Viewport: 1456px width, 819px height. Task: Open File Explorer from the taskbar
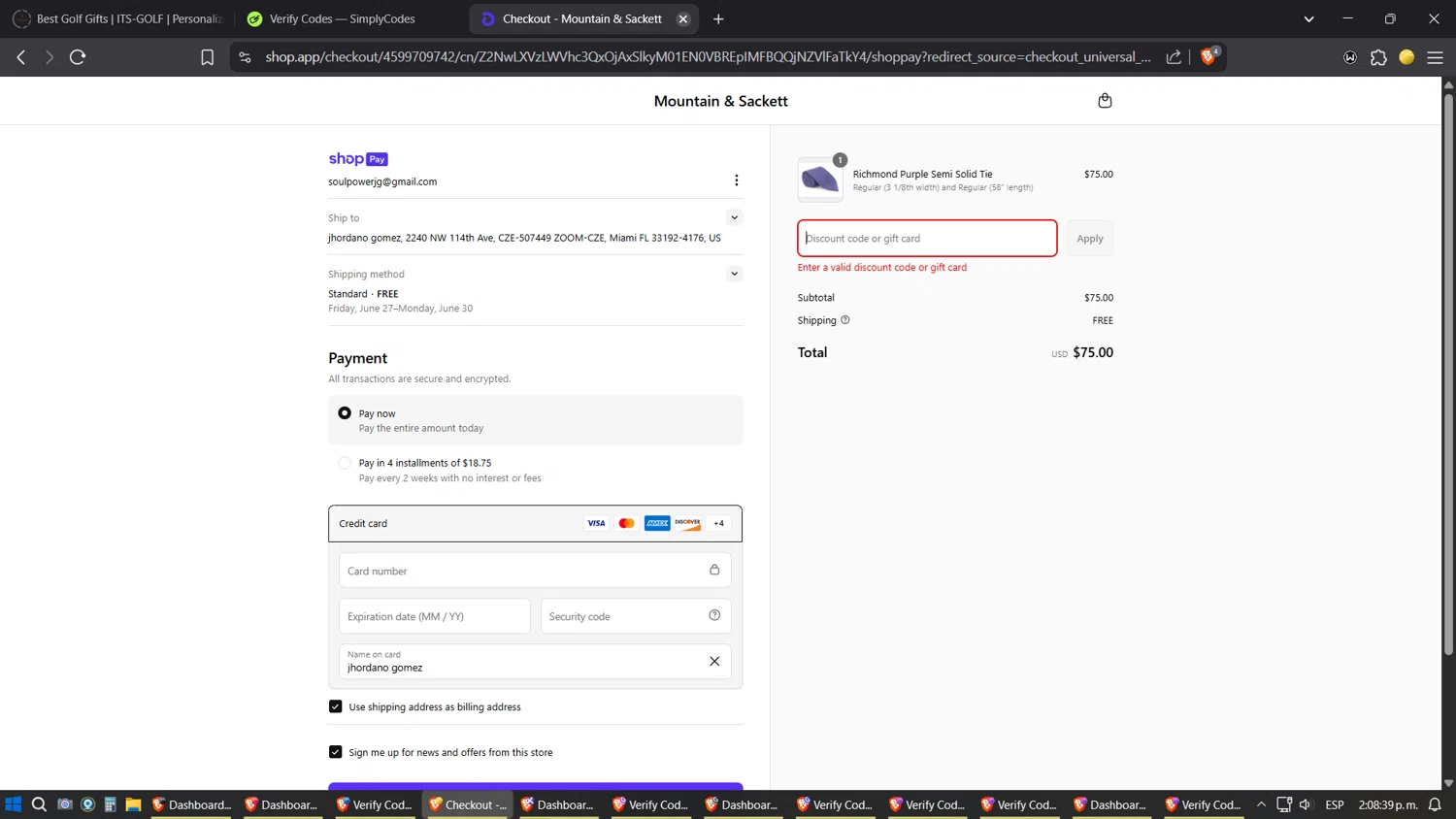tap(133, 804)
